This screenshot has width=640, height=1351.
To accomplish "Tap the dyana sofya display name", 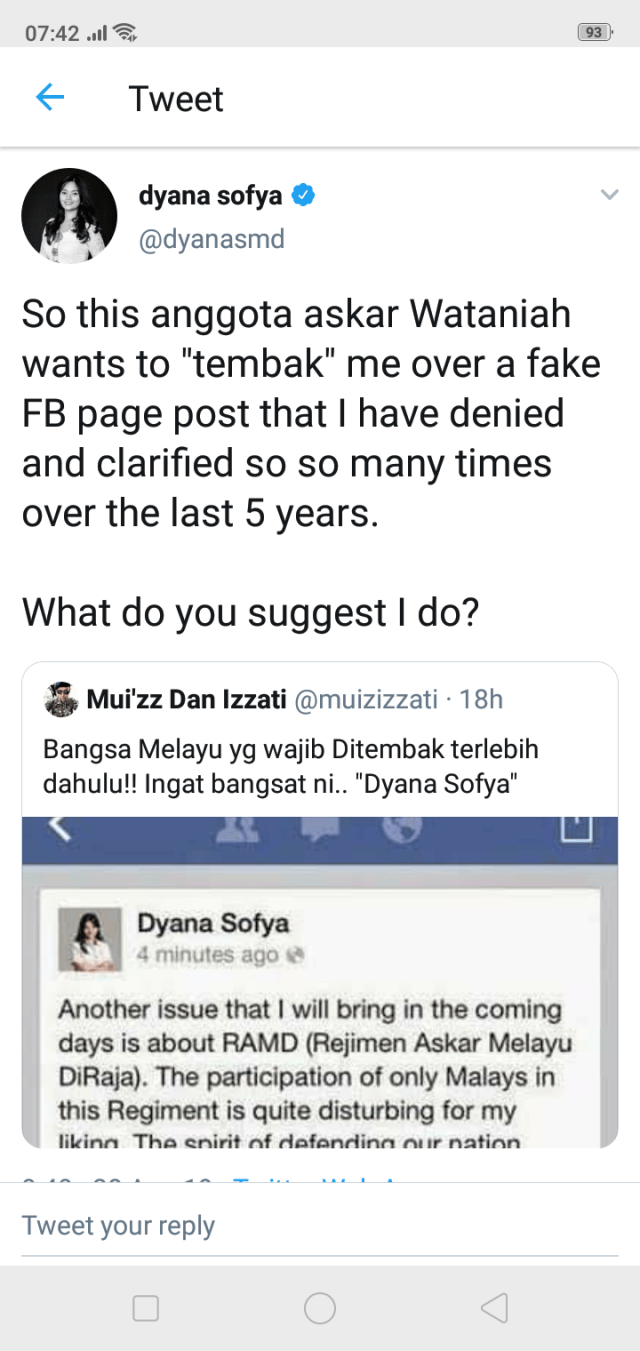I will pyautogui.click(x=210, y=196).
